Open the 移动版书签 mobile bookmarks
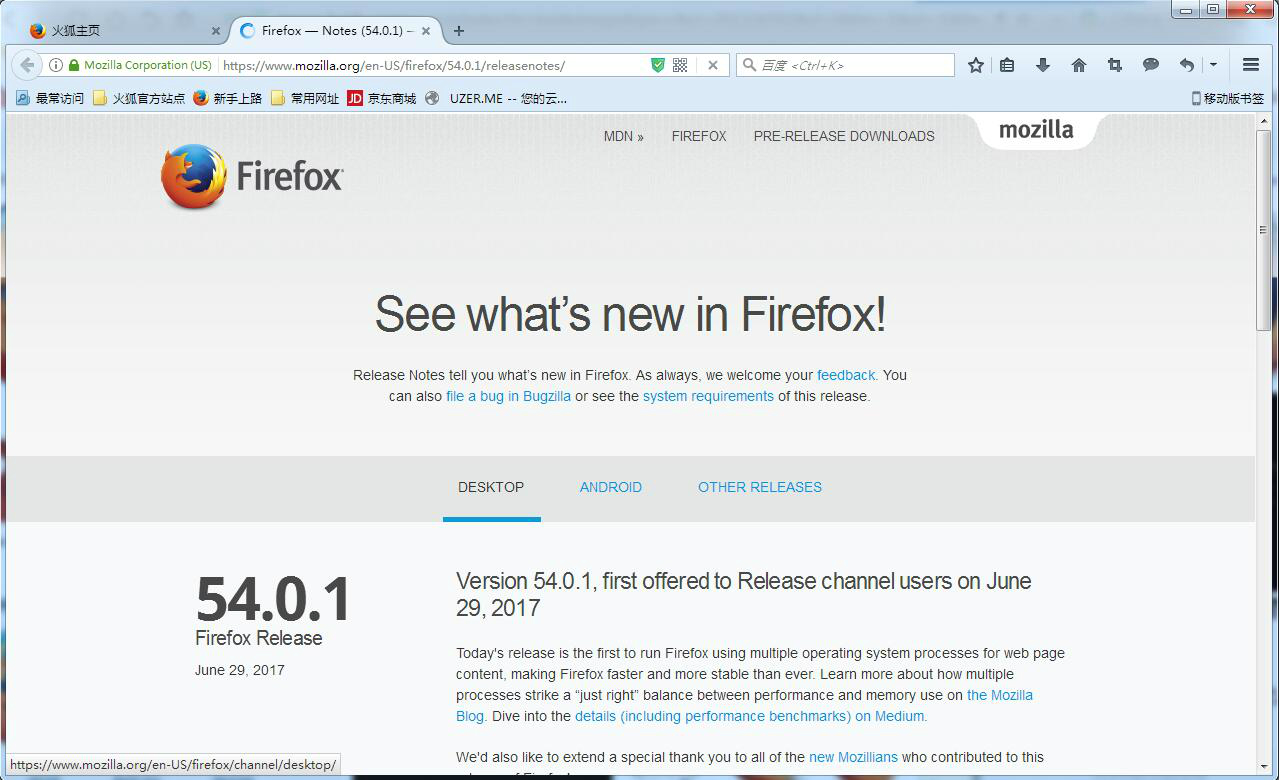This screenshot has width=1279, height=780. (x=1227, y=98)
